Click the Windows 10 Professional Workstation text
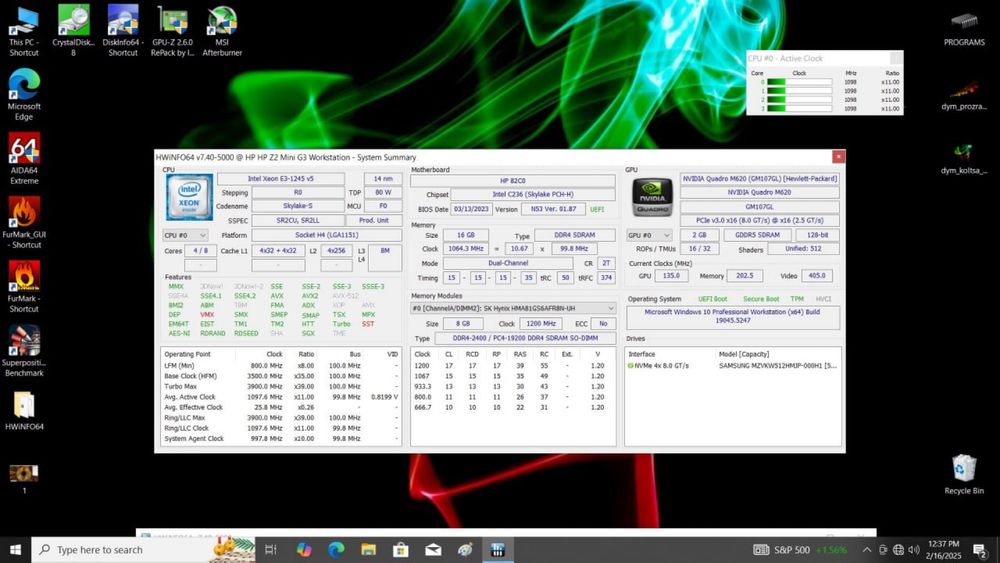 (732, 316)
